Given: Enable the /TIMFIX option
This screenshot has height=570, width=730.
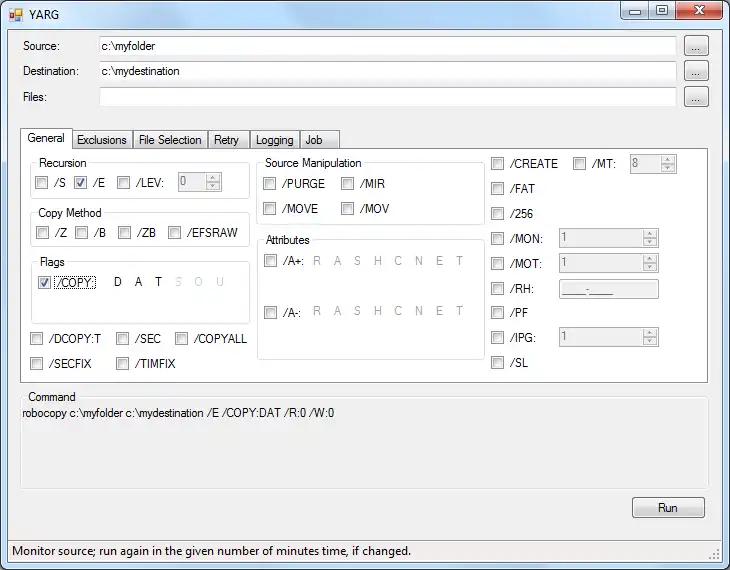Looking at the screenshot, I should (x=122, y=363).
